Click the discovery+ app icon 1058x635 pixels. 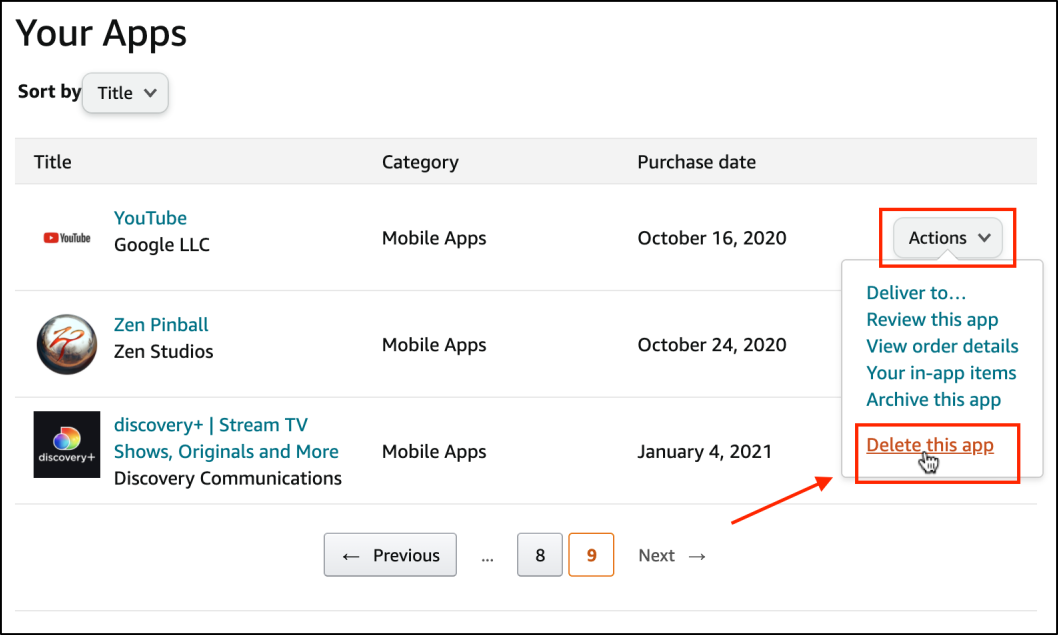(67, 444)
